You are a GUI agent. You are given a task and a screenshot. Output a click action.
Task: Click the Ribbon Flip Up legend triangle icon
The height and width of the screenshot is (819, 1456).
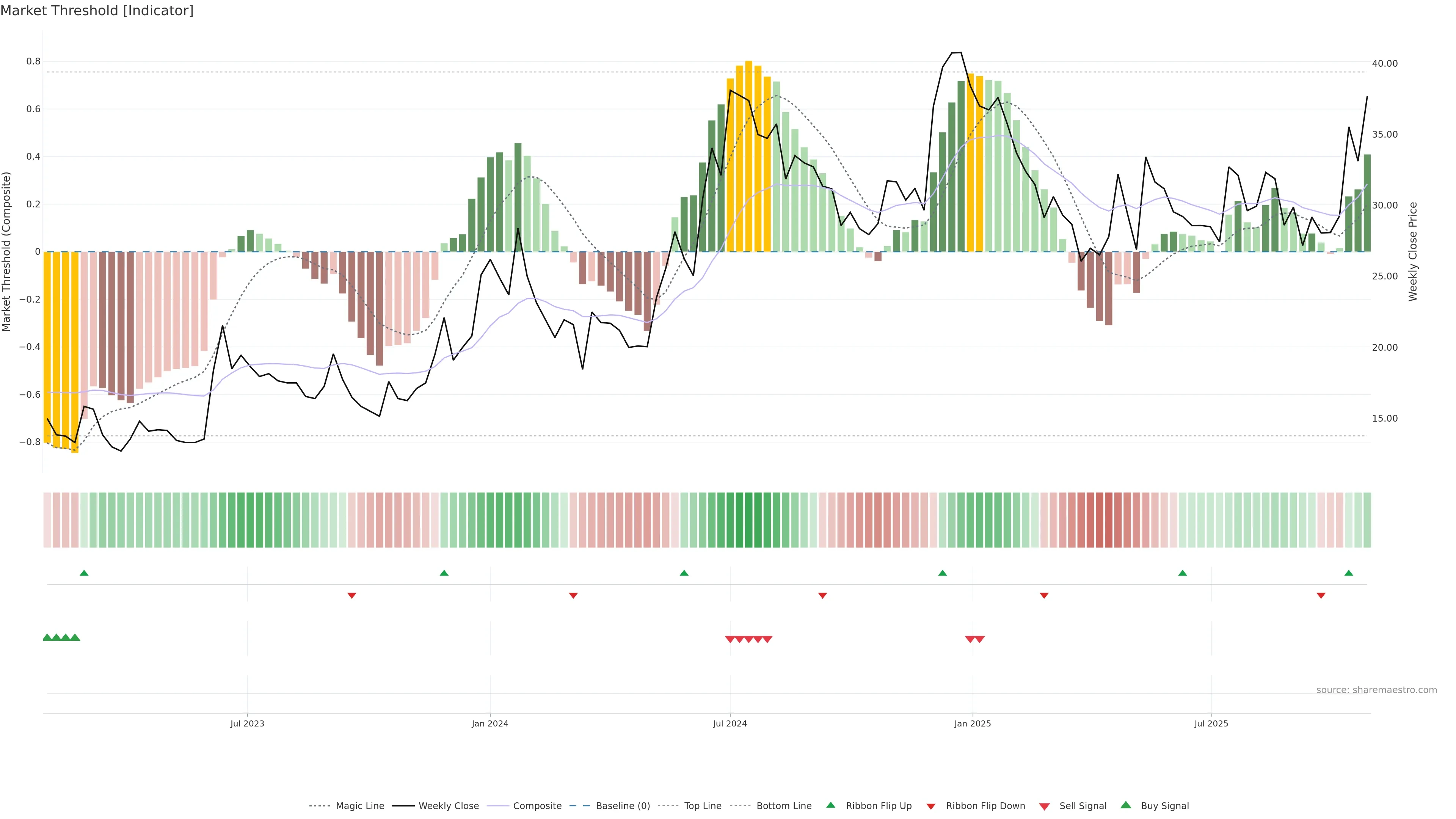(830, 805)
